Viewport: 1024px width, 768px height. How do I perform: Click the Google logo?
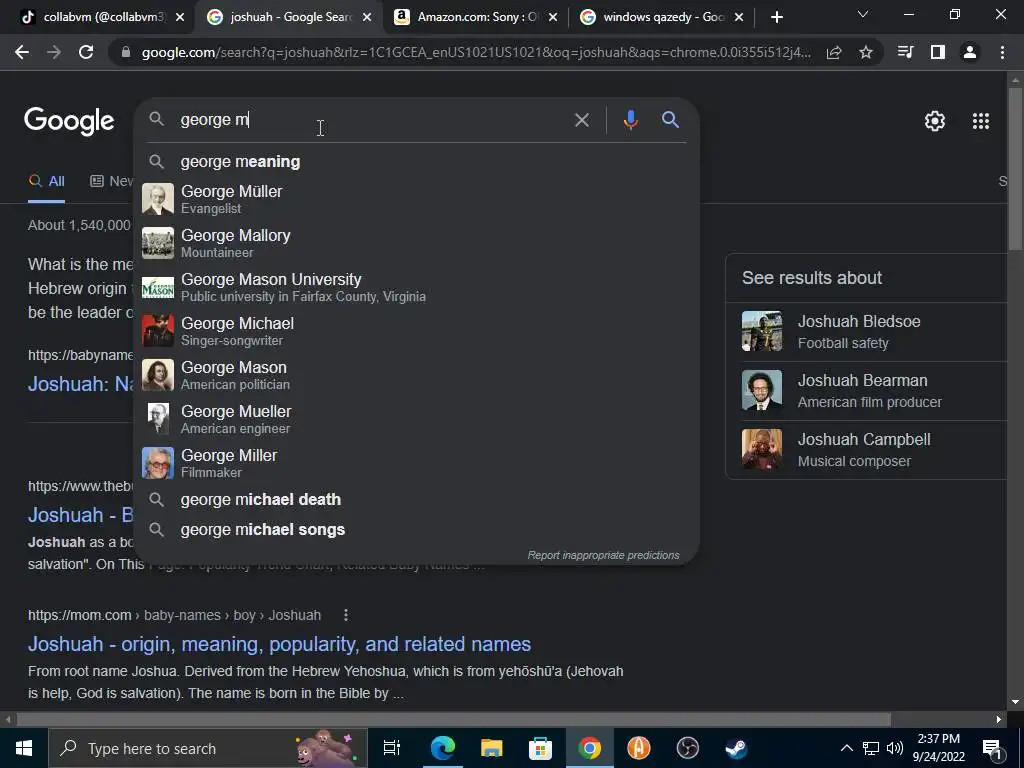[69, 121]
